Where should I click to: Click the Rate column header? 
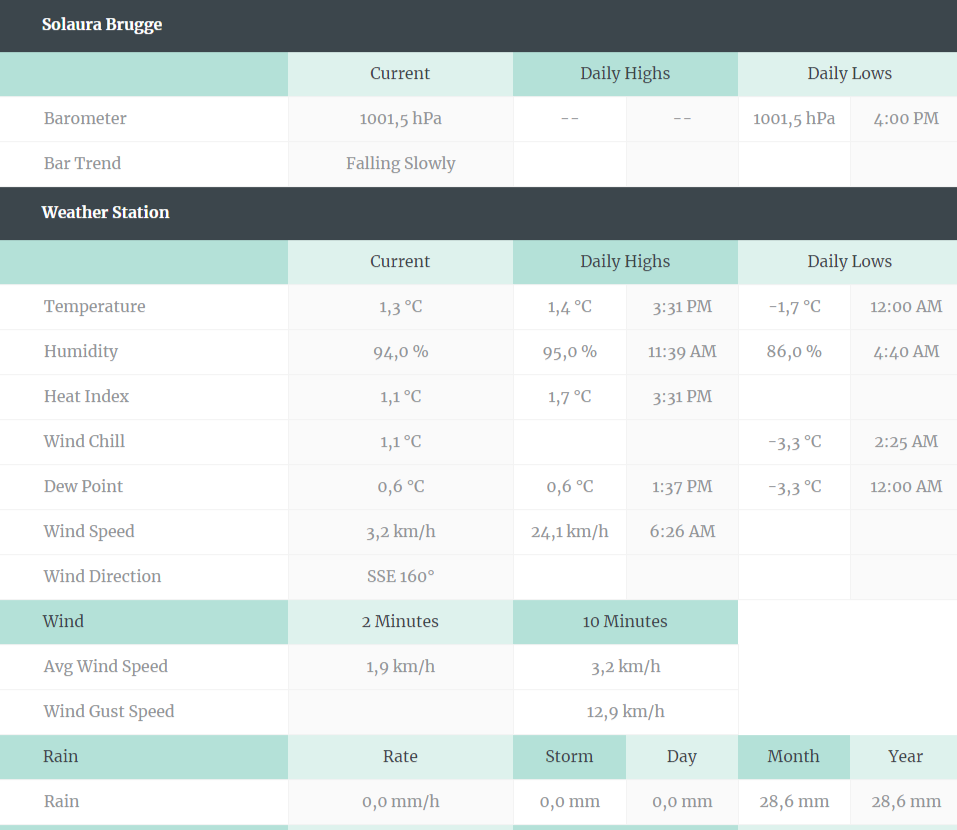400,756
